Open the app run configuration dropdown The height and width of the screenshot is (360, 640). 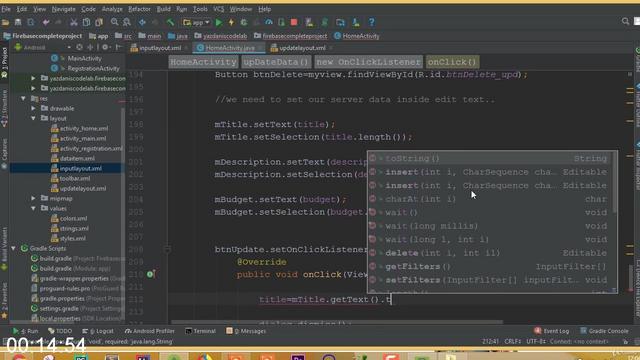(196, 22)
